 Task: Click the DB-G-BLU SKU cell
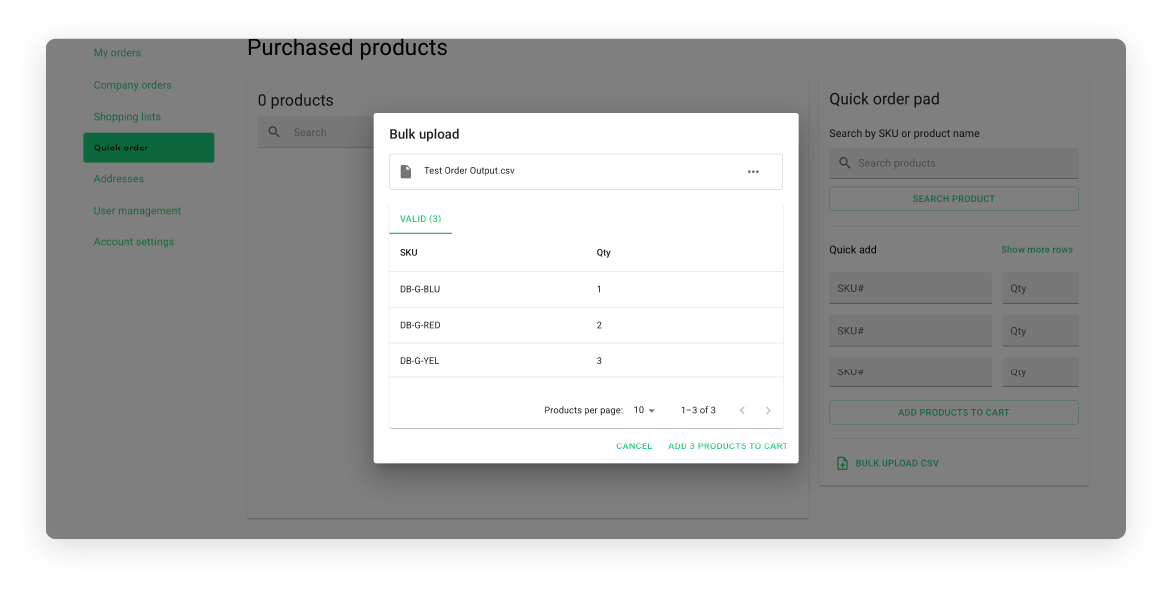[x=420, y=289]
